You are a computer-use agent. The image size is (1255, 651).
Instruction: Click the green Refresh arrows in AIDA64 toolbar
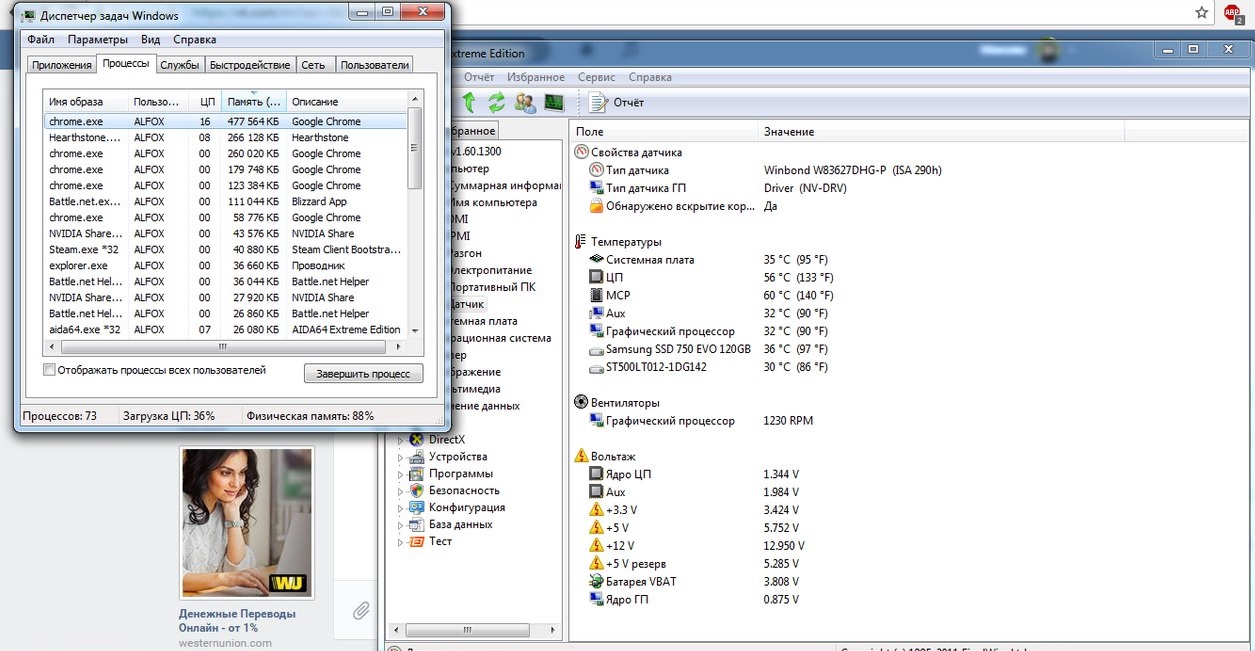pyautogui.click(x=496, y=102)
